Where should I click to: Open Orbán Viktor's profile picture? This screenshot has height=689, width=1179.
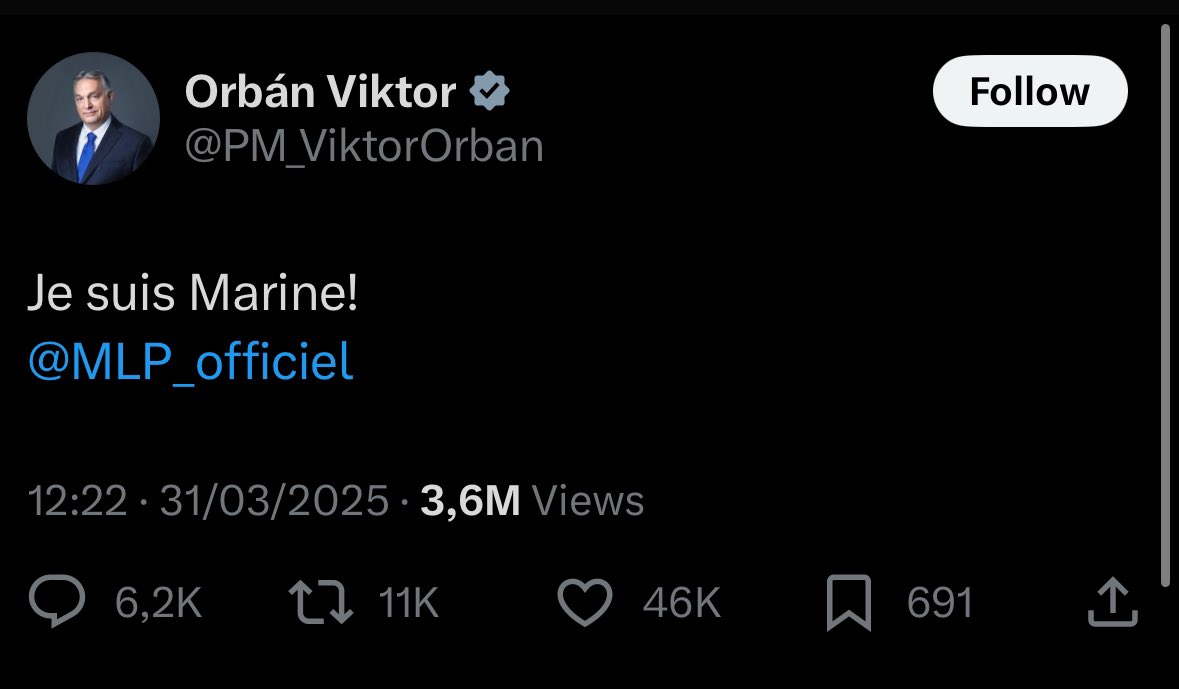click(93, 119)
